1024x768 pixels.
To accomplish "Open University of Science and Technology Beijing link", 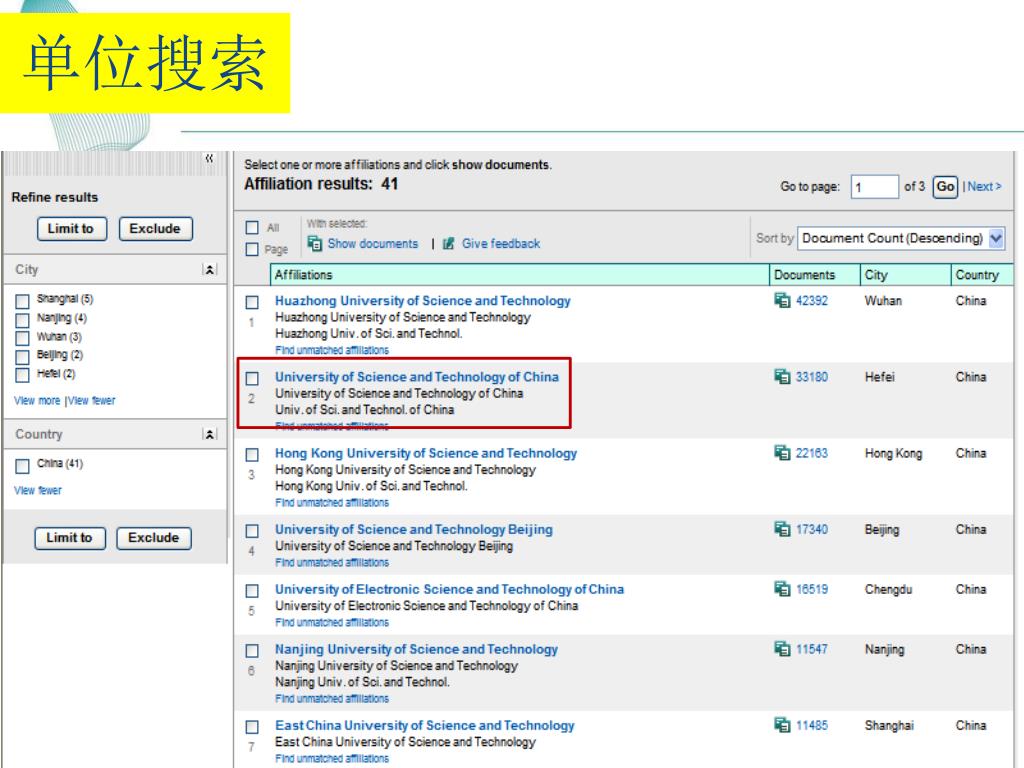I will pos(413,529).
